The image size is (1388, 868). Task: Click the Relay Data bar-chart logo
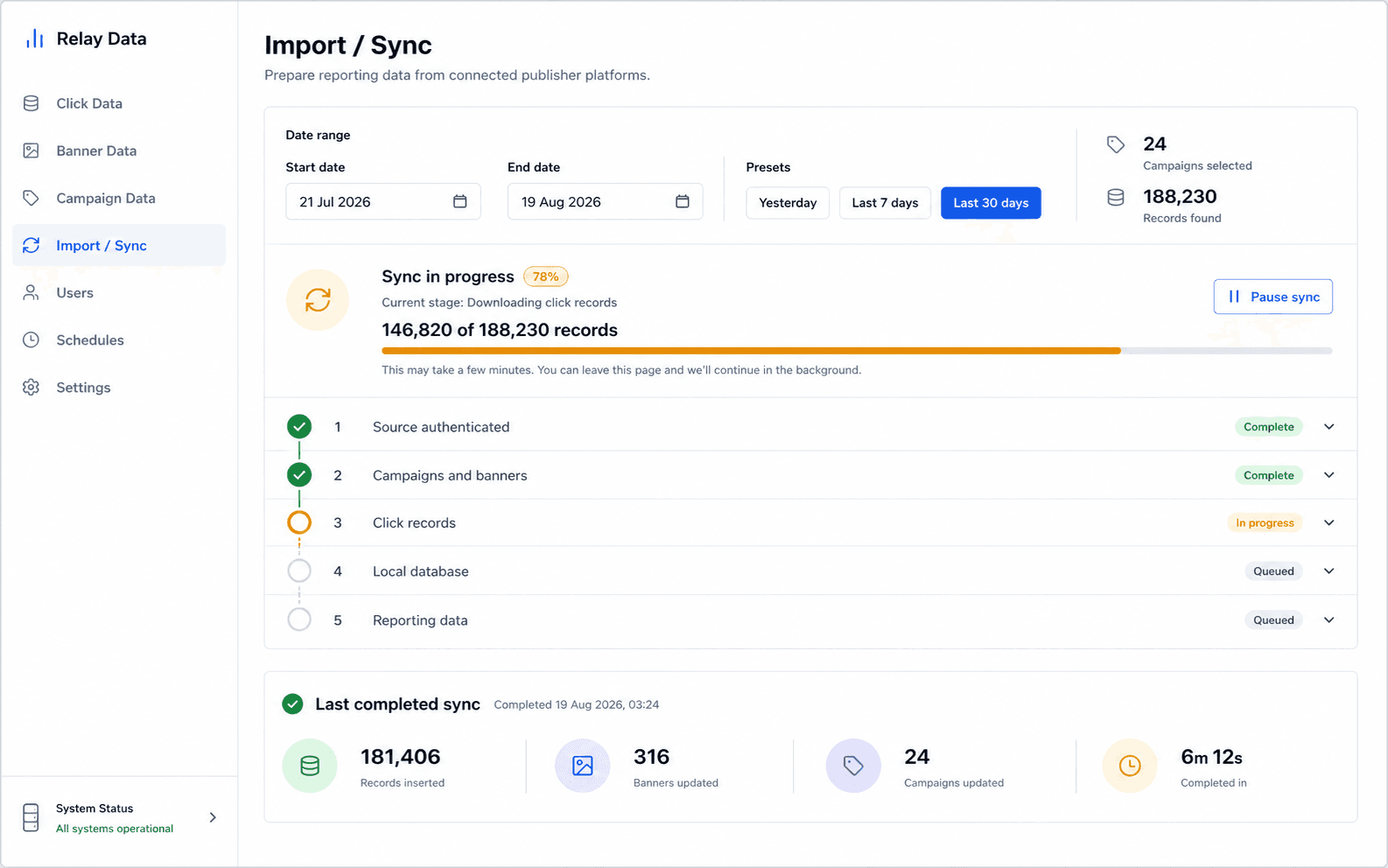[34, 38]
